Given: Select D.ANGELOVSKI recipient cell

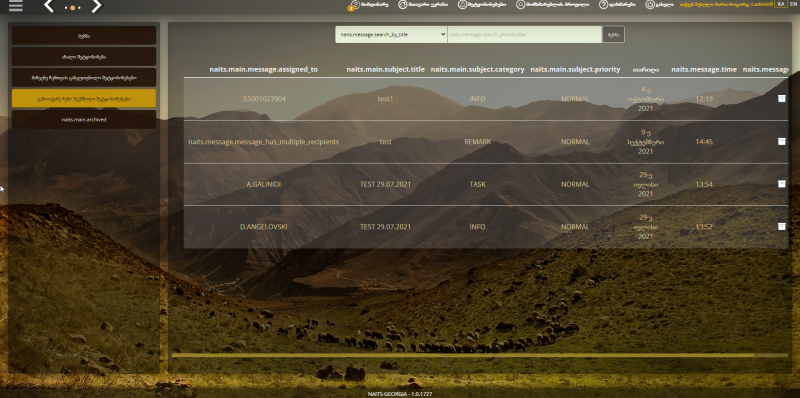Looking at the screenshot, I should click(x=263, y=227).
